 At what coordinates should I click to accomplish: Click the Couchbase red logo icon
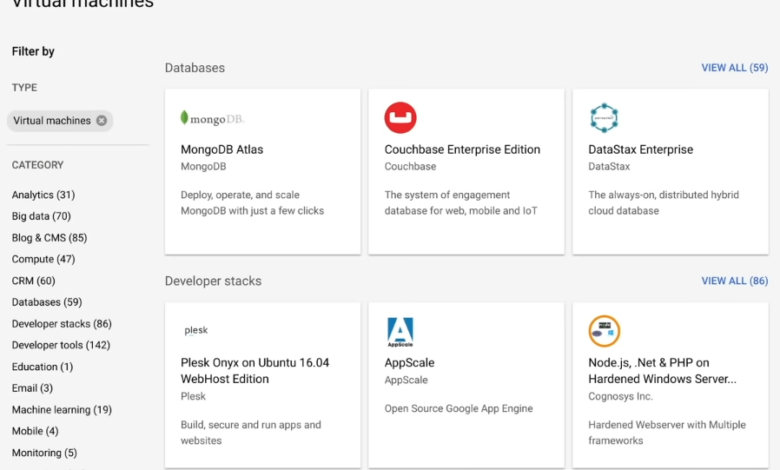point(400,118)
